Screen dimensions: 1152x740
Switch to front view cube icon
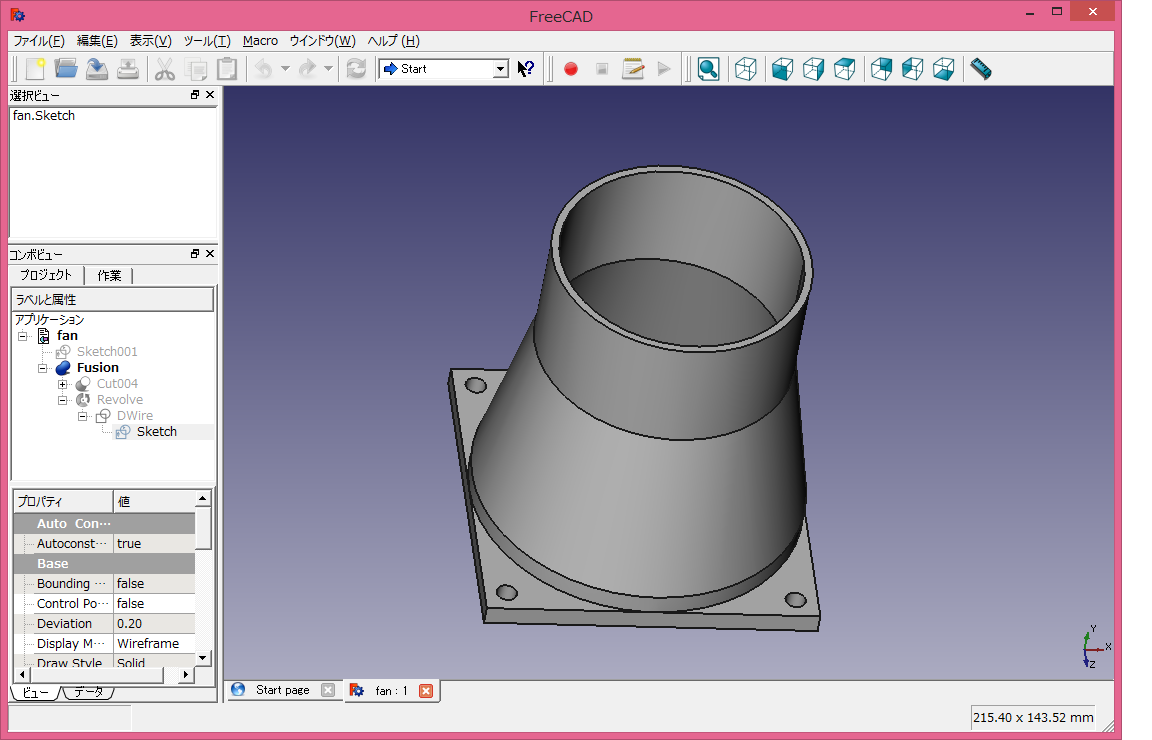[782, 69]
